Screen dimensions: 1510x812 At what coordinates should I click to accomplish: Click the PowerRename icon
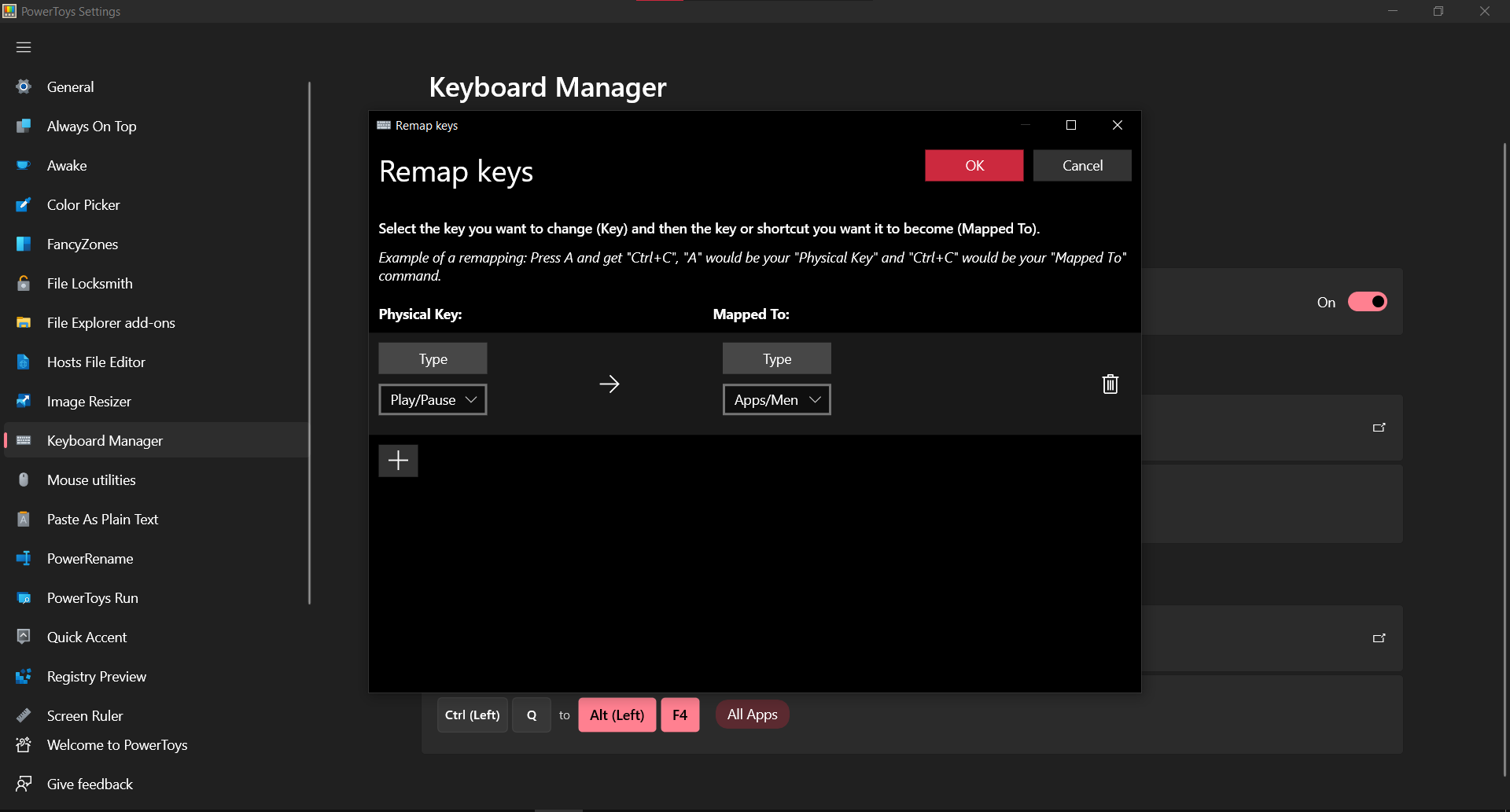(24, 558)
